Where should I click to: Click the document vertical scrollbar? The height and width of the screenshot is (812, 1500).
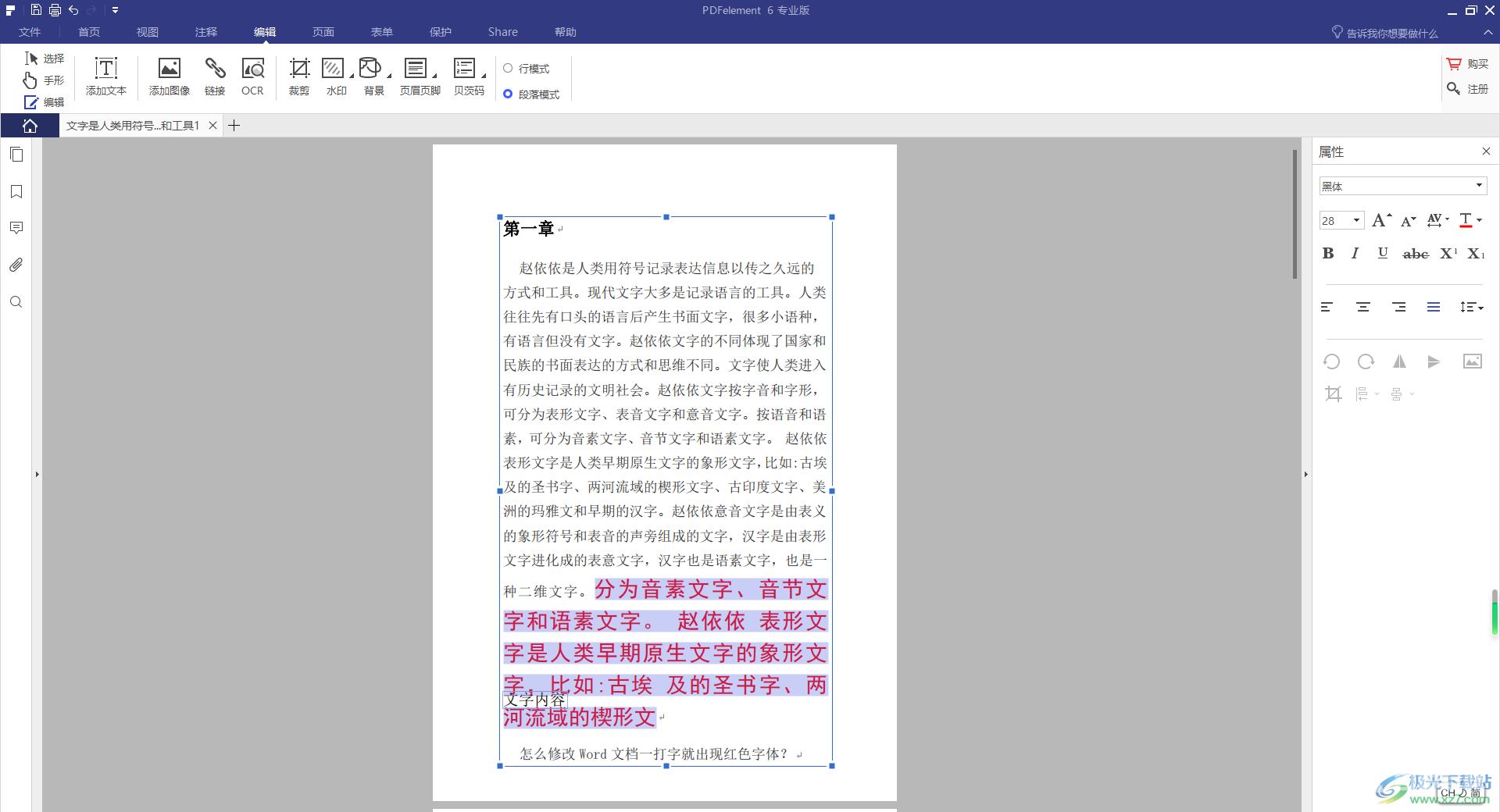click(x=1295, y=214)
